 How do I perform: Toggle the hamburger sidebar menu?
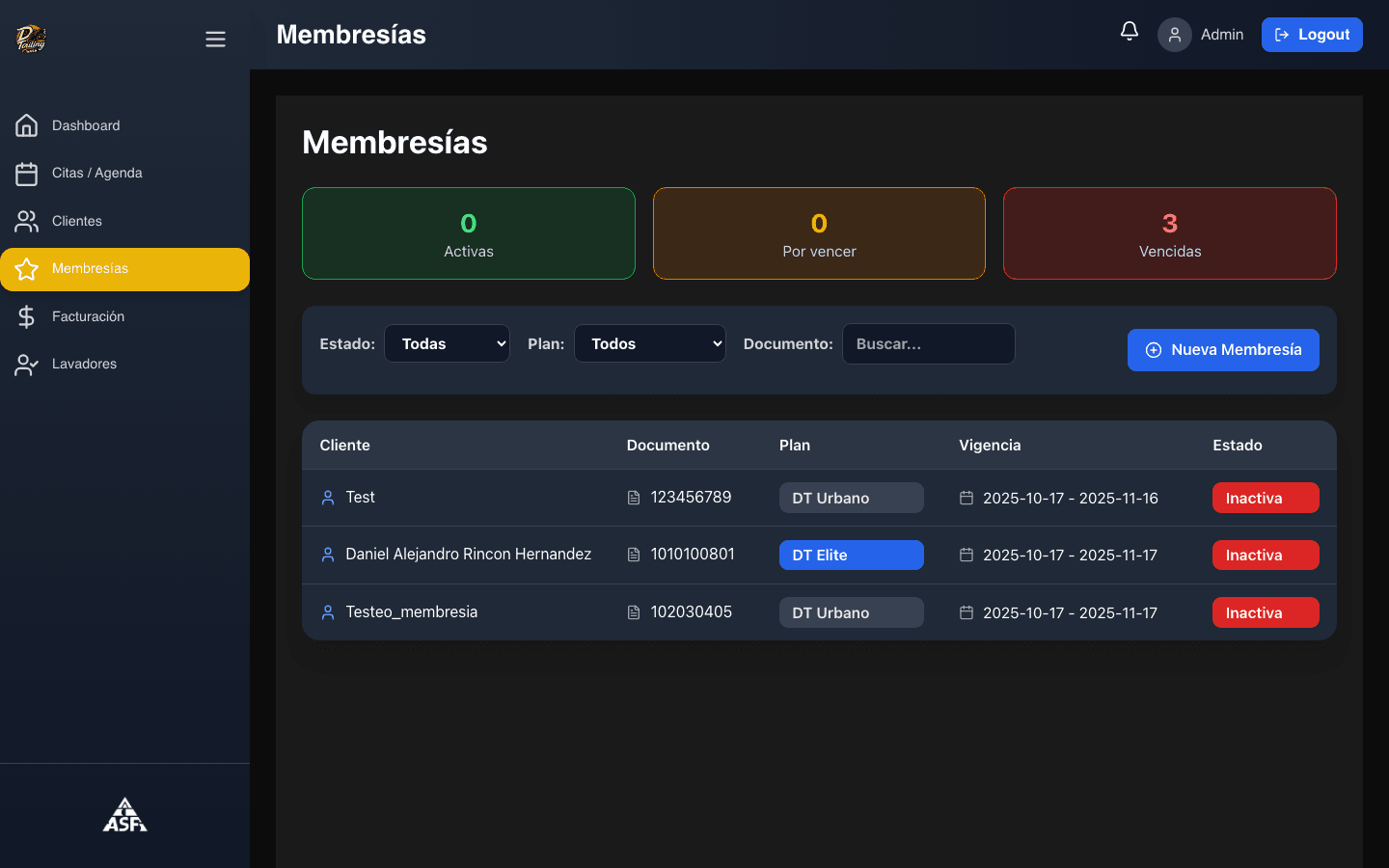point(215,39)
